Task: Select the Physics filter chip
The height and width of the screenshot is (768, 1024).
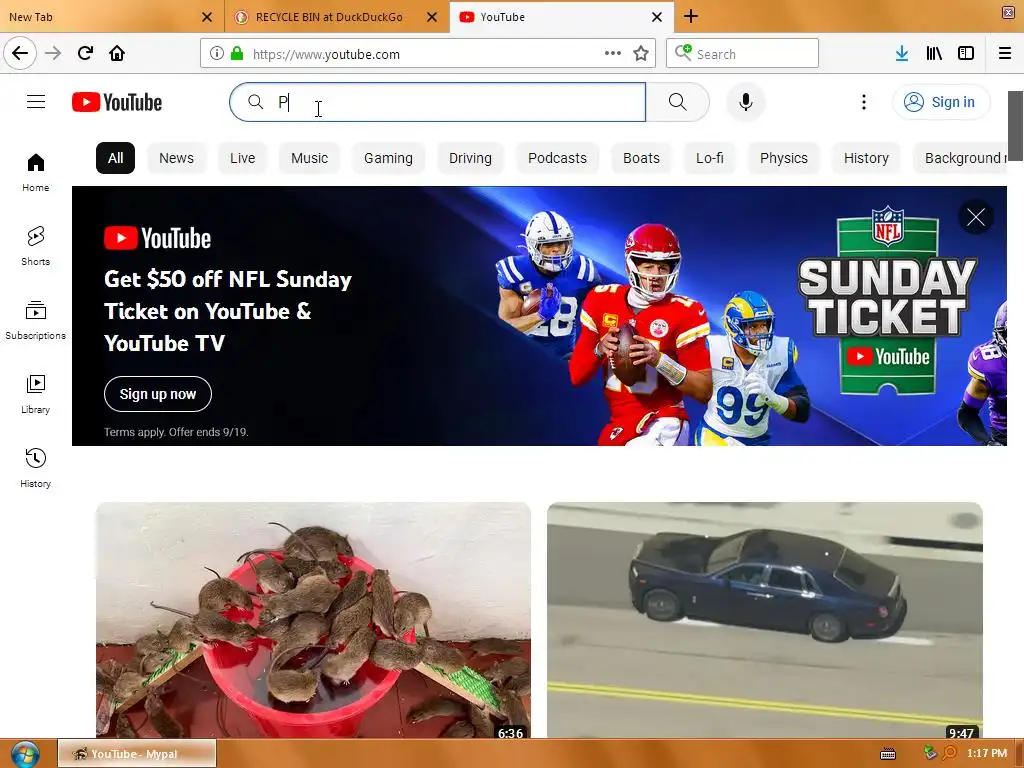Action: (x=784, y=158)
